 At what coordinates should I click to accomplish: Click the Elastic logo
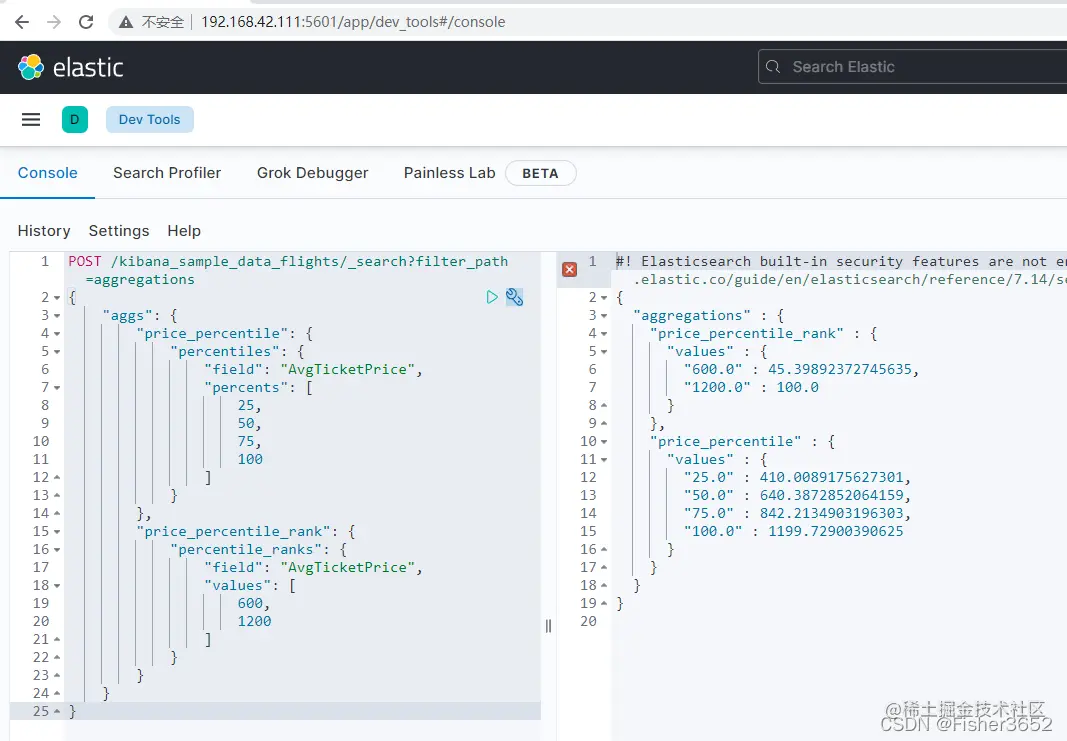click(71, 67)
